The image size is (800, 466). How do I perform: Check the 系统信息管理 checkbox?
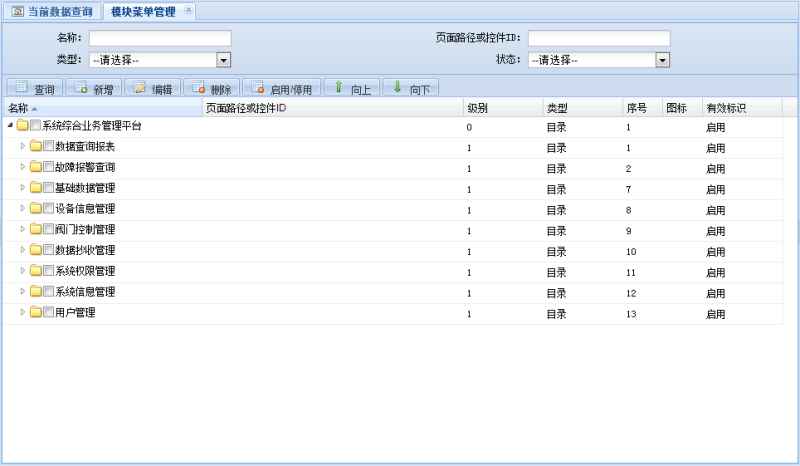48,291
